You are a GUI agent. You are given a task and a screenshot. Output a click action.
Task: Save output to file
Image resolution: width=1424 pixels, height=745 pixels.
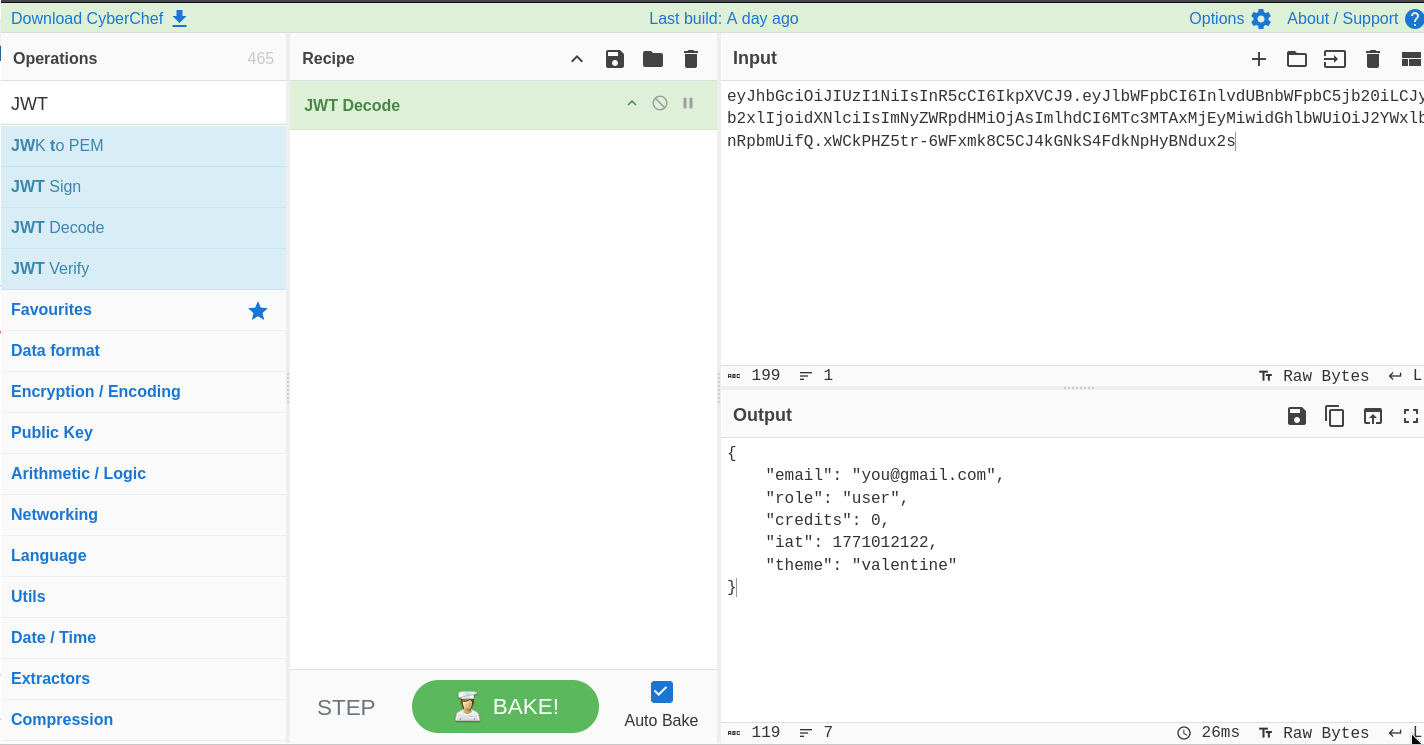pyautogui.click(x=1297, y=416)
